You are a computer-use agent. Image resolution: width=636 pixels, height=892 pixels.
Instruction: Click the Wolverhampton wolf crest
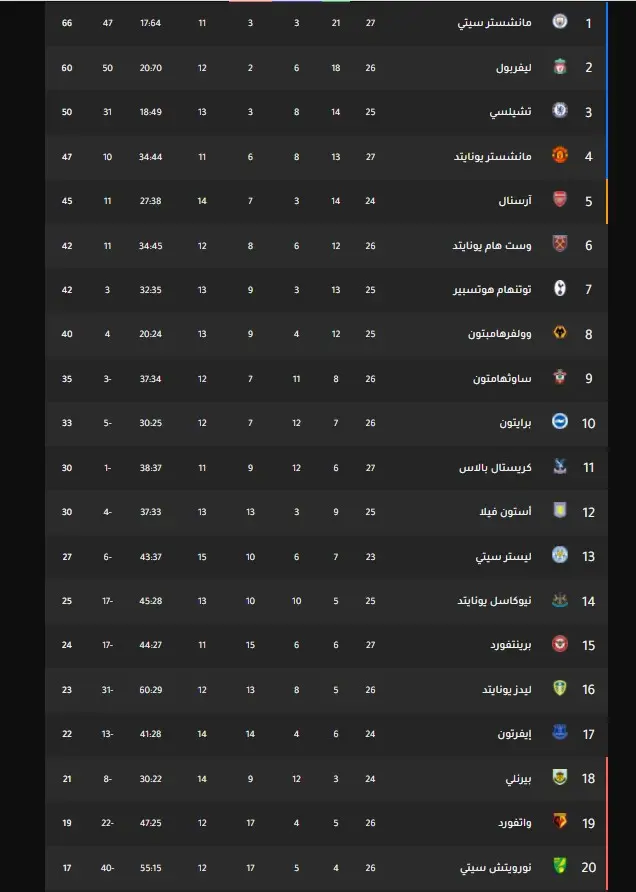[560, 333]
